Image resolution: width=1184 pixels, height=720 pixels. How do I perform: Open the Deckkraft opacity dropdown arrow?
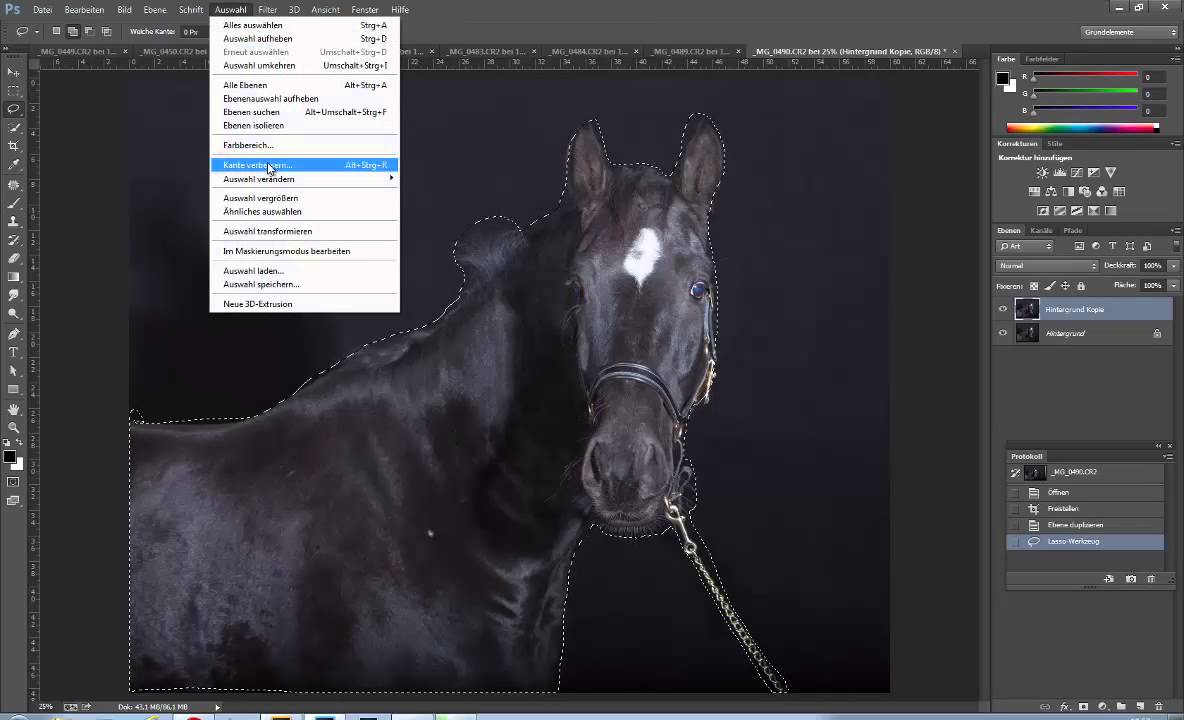point(1173,266)
